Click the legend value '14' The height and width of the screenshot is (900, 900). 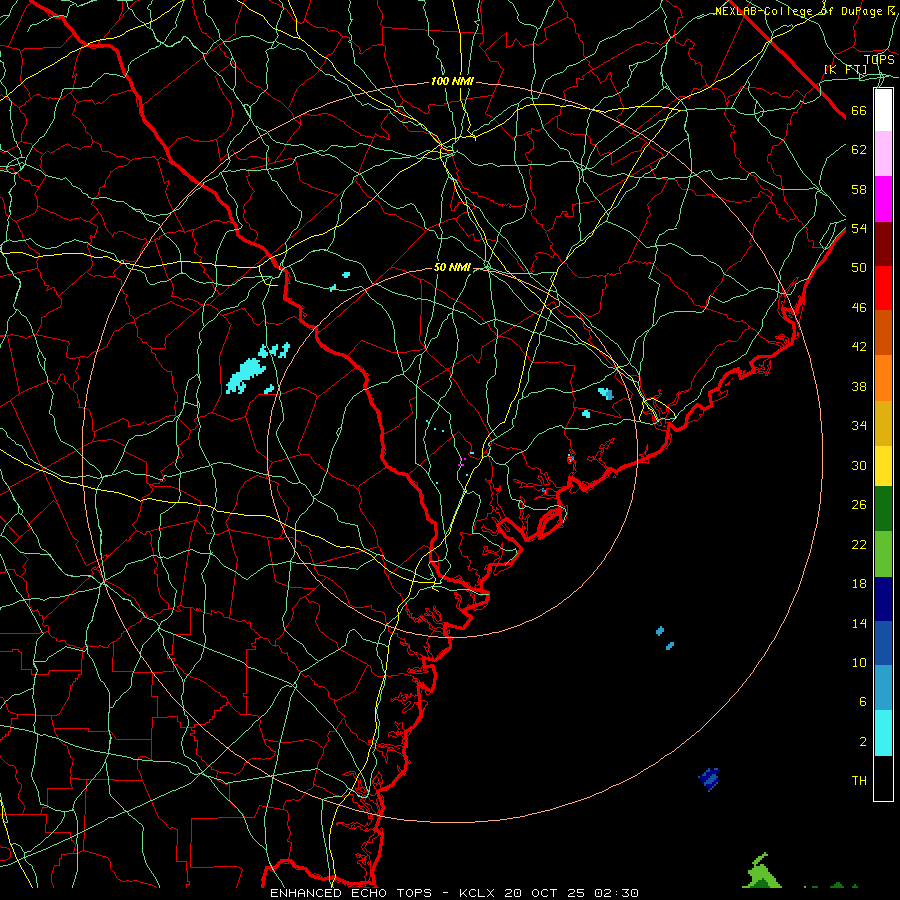(859, 623)
